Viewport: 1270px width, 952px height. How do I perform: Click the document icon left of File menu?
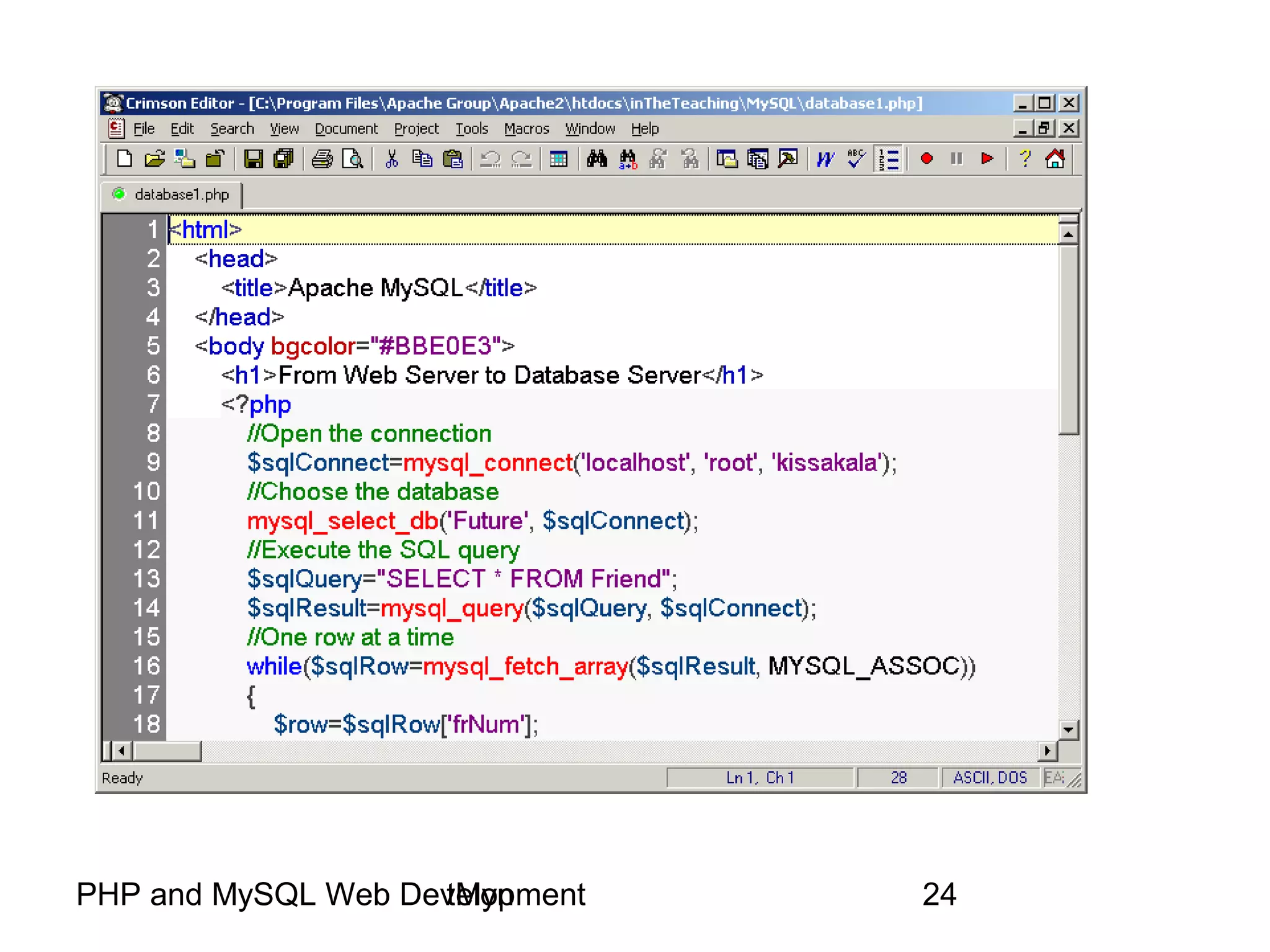click(116, 128)
